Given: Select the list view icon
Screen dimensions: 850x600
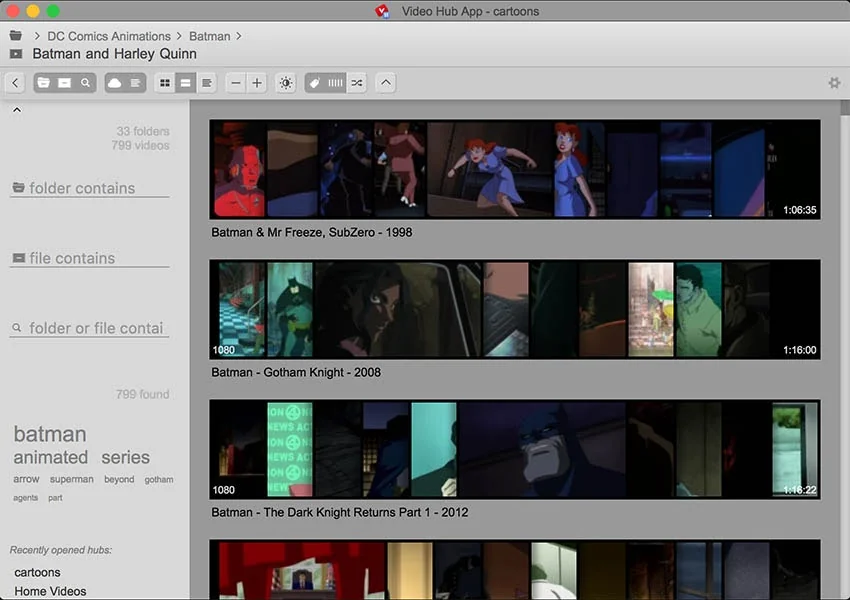Looking at the screenshot, I should 185,83.
